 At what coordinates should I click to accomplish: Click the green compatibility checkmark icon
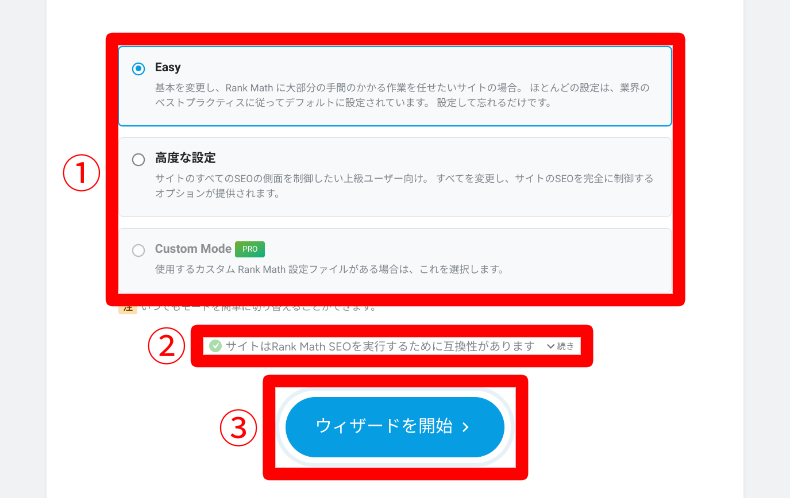click(x=215, y=346)
